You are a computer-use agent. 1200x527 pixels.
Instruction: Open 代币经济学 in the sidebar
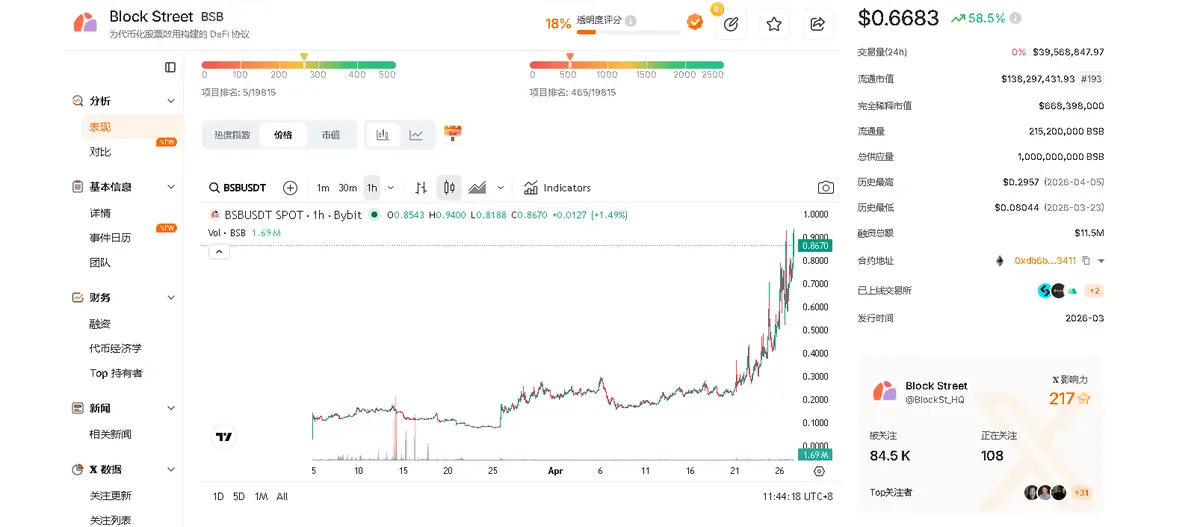(116, 348)
